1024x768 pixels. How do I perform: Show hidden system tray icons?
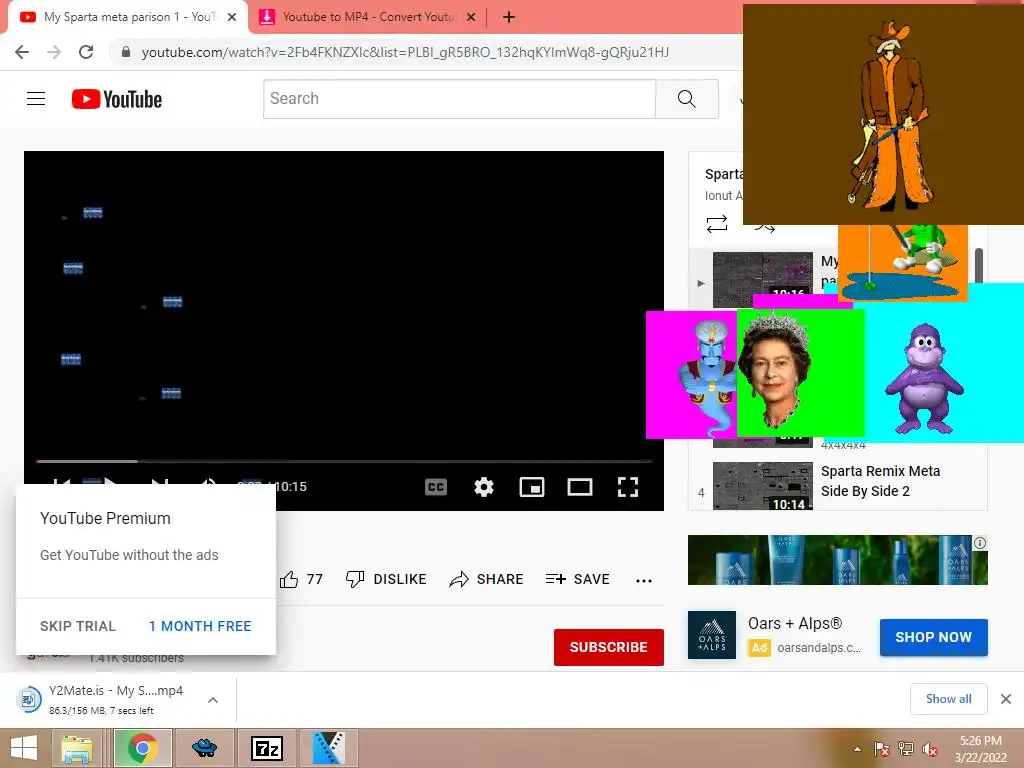[857, 749]
